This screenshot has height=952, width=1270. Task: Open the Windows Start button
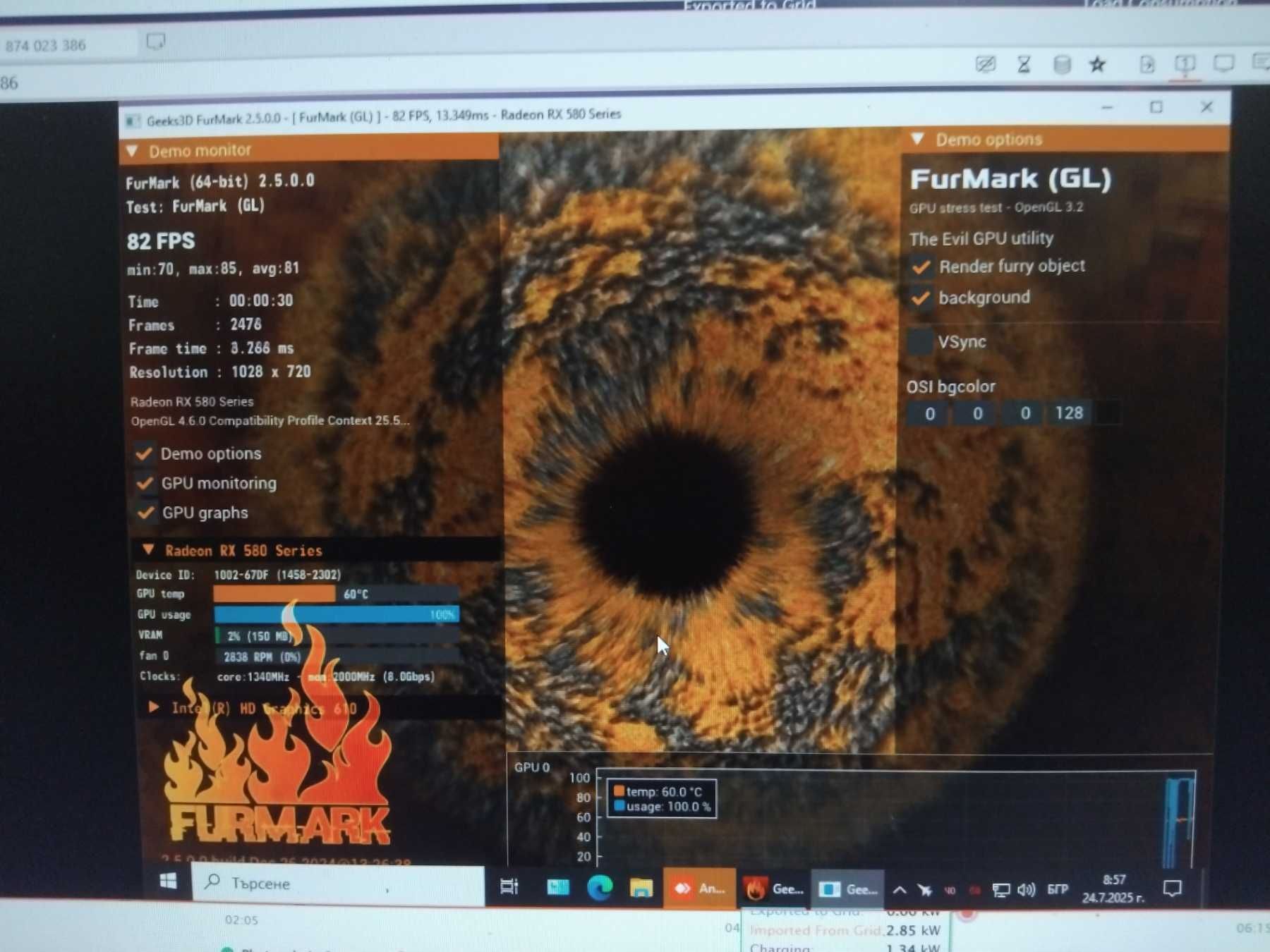point(168,881)
